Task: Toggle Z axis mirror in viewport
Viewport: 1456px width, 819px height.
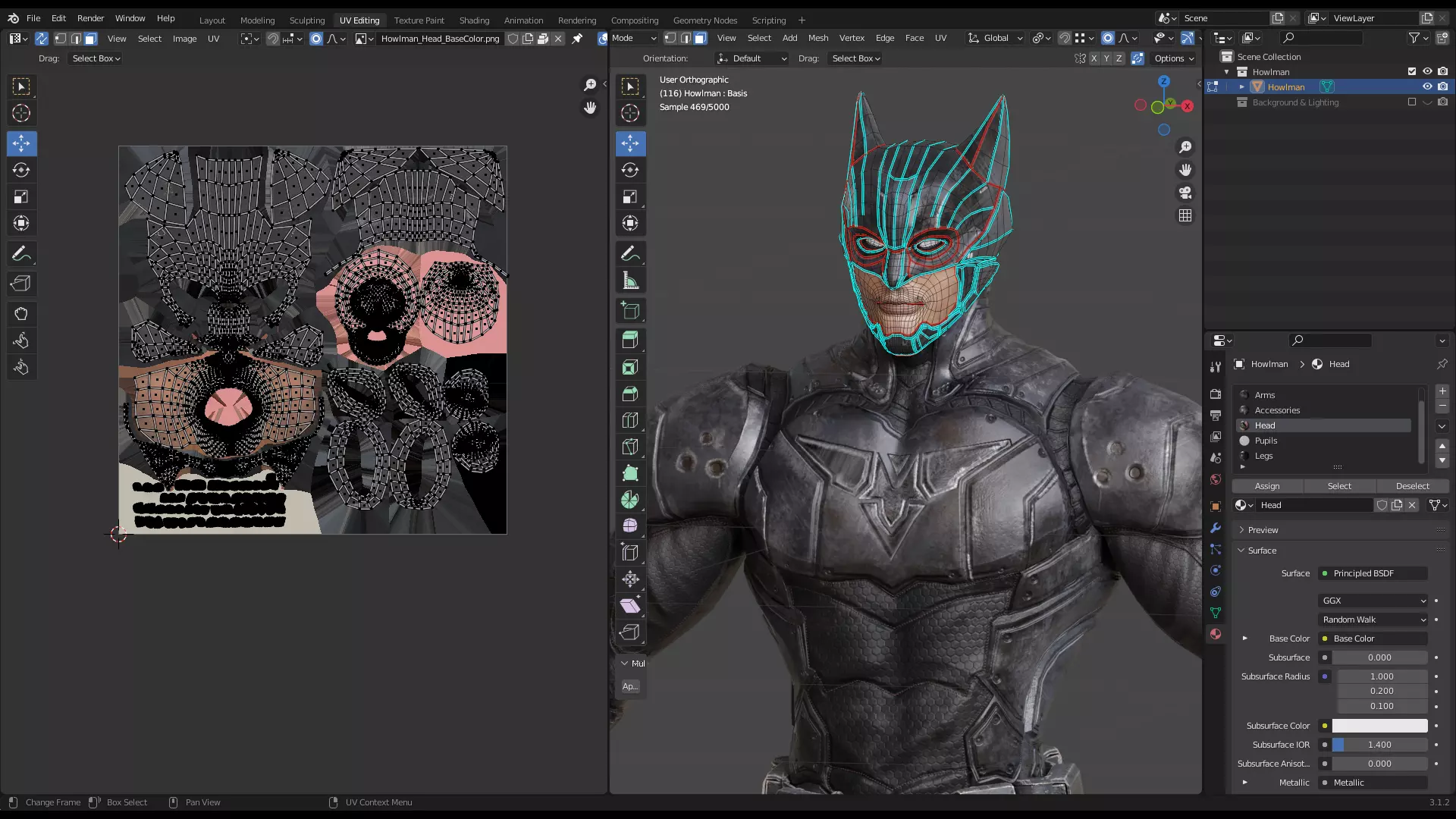Action: [1119, 58]
